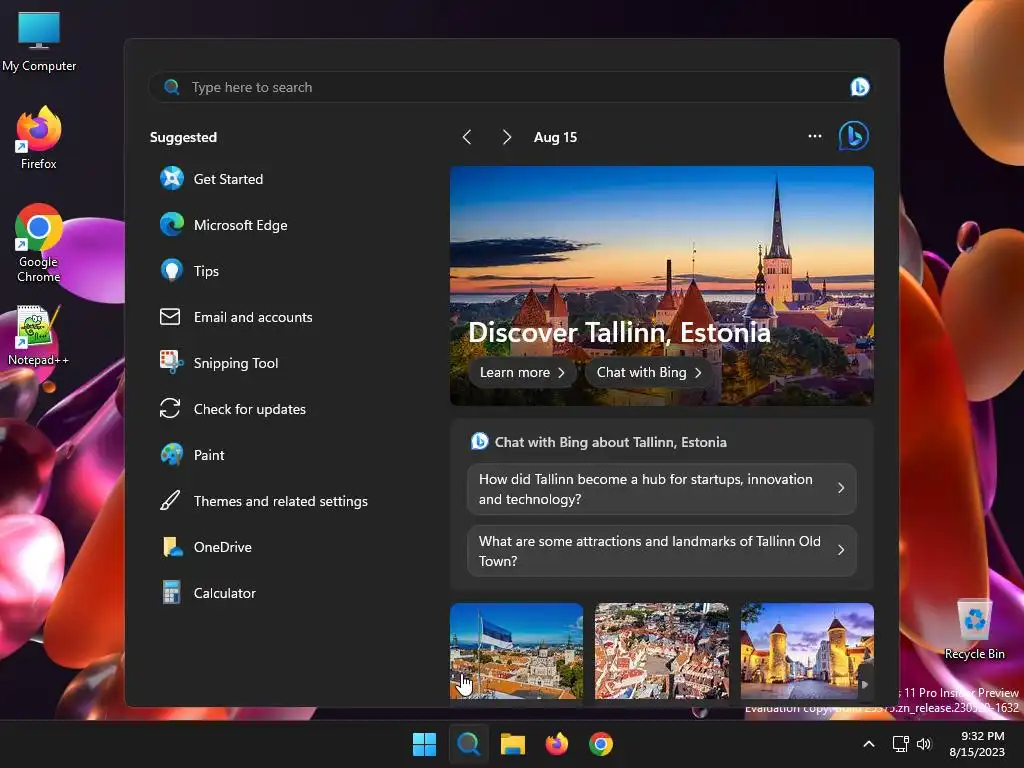Open Email and accounts settings icon
The image size is (1024, 768).
click(170, 317)
